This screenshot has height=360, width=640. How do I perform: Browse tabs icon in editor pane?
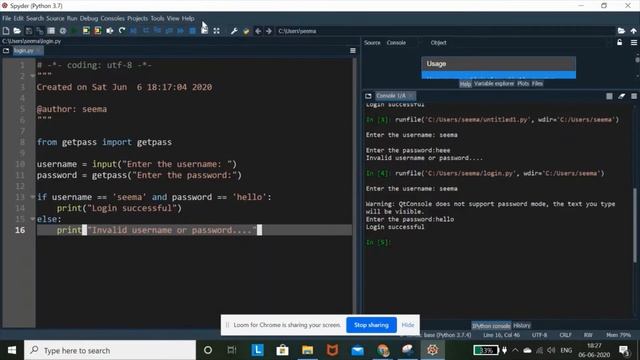(6, 51)
